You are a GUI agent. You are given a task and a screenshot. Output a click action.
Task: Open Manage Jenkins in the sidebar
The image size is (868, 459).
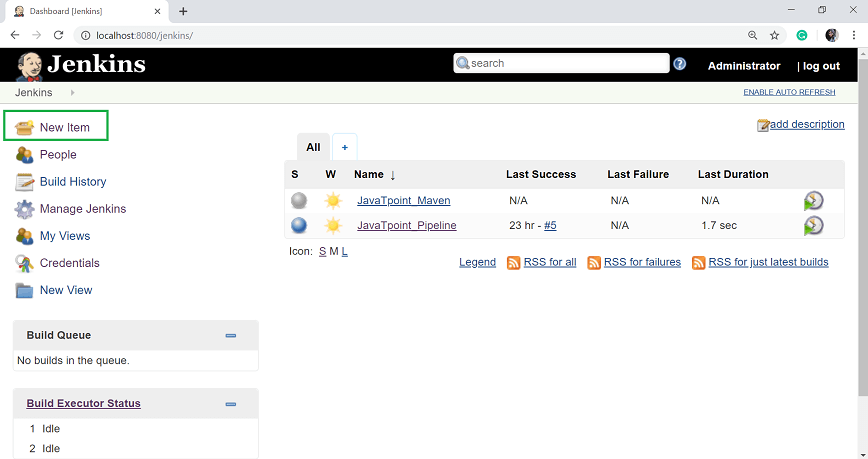coord(83,209)
